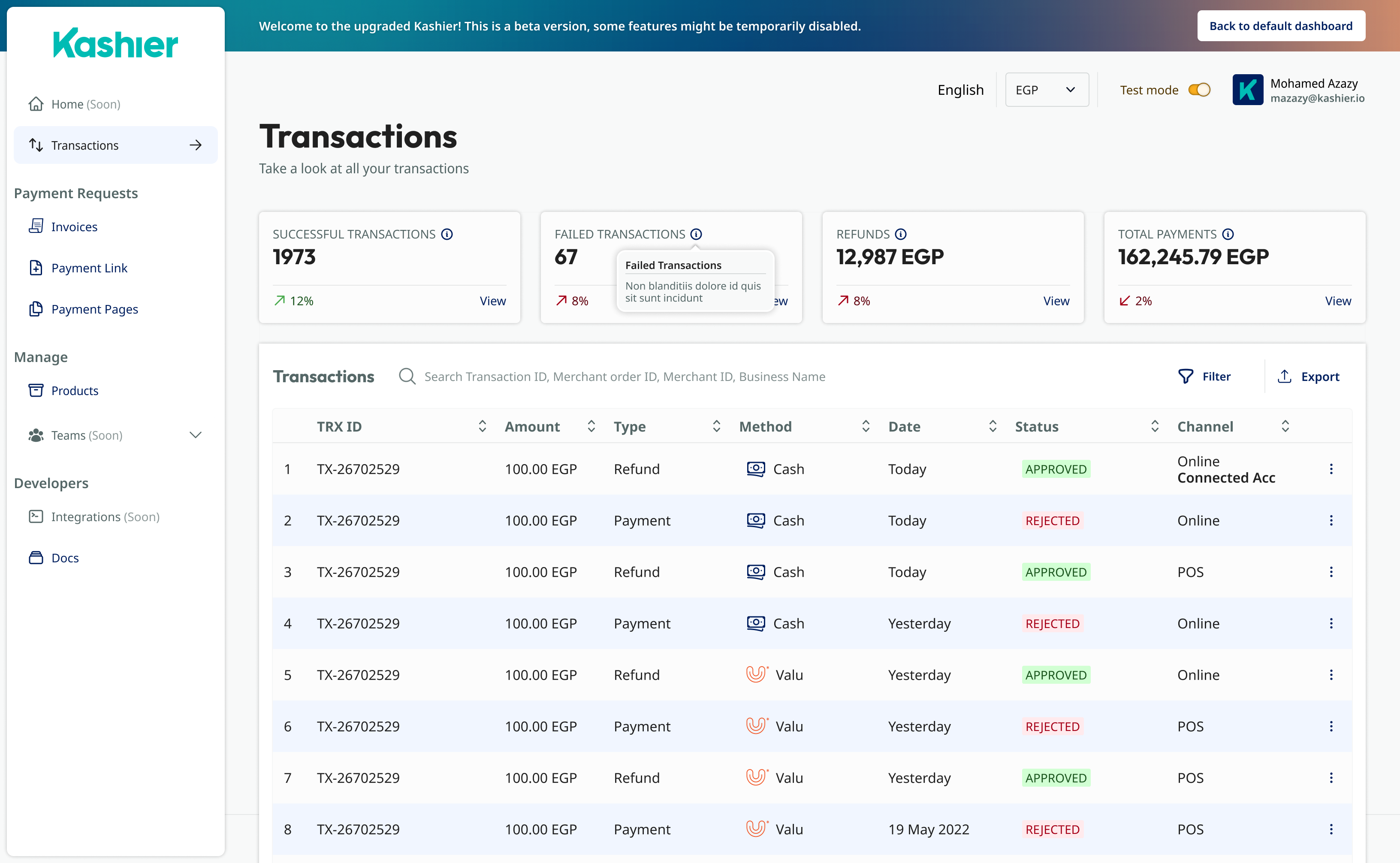Click the Kashier logo
1400x863 pixels.
(115, 43)
